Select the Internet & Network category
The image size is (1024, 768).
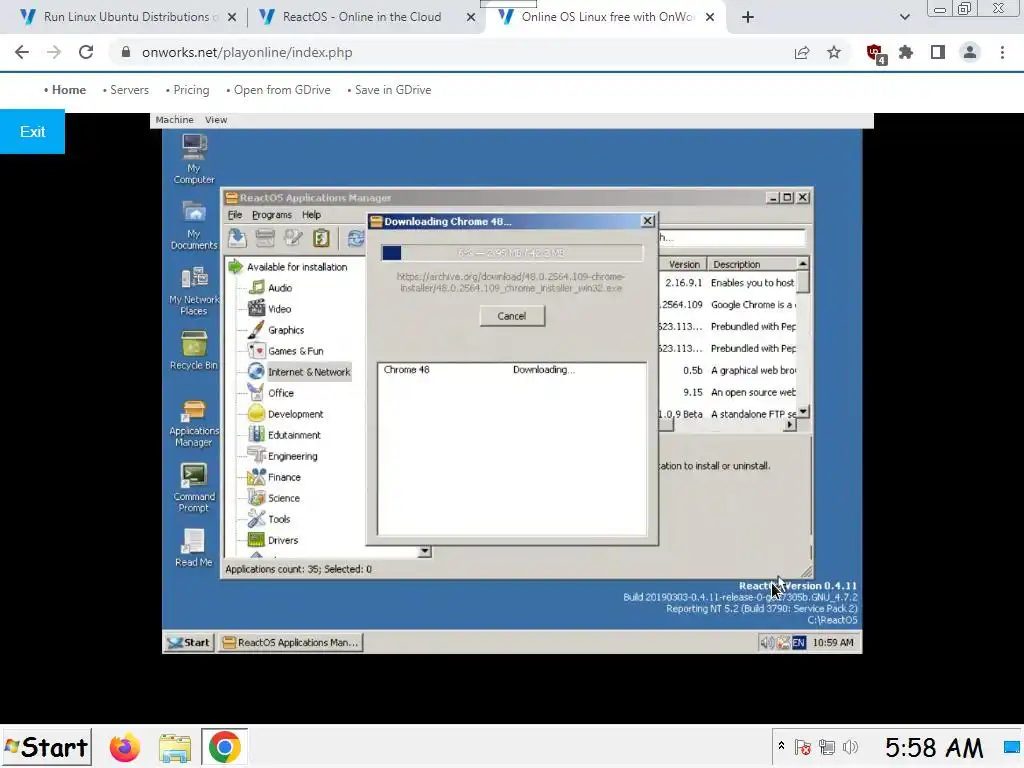tap(299, 372)
